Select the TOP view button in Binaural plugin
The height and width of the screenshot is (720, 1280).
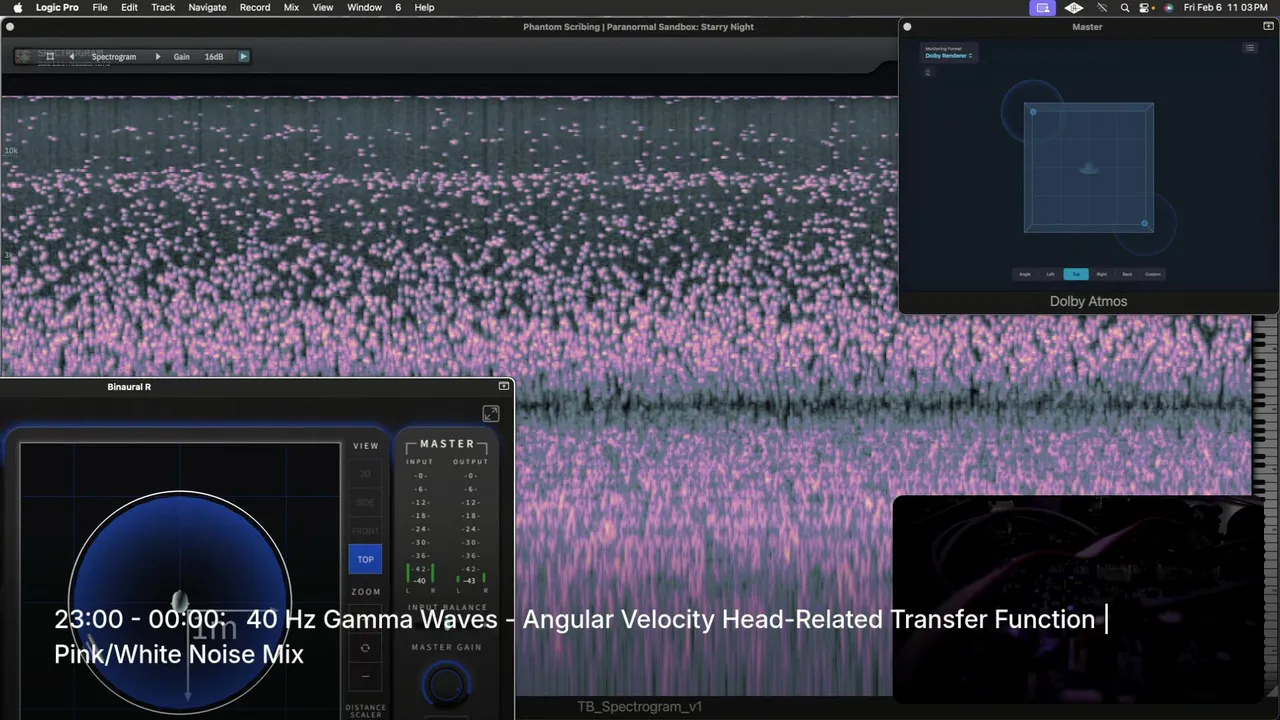click(365, 559)
